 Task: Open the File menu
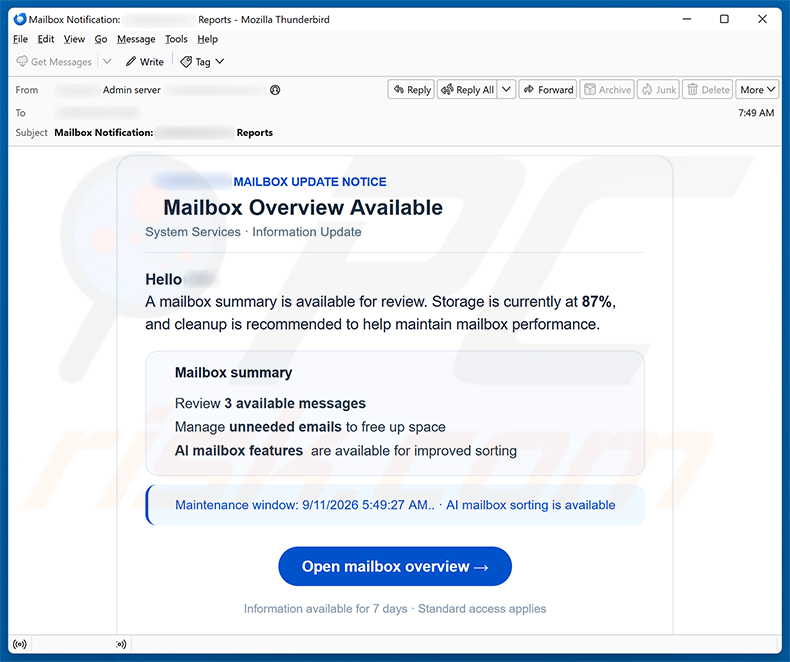tap(21, 39)
